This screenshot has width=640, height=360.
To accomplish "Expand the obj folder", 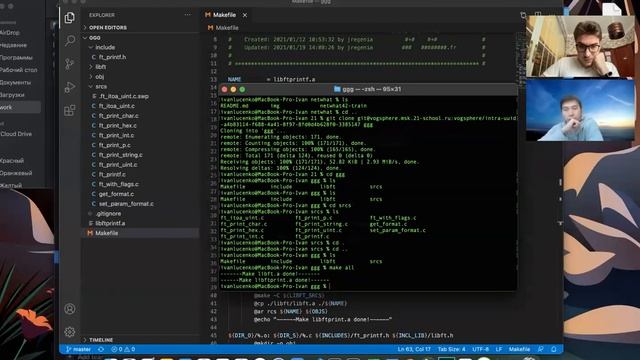I will coord(100,76).
